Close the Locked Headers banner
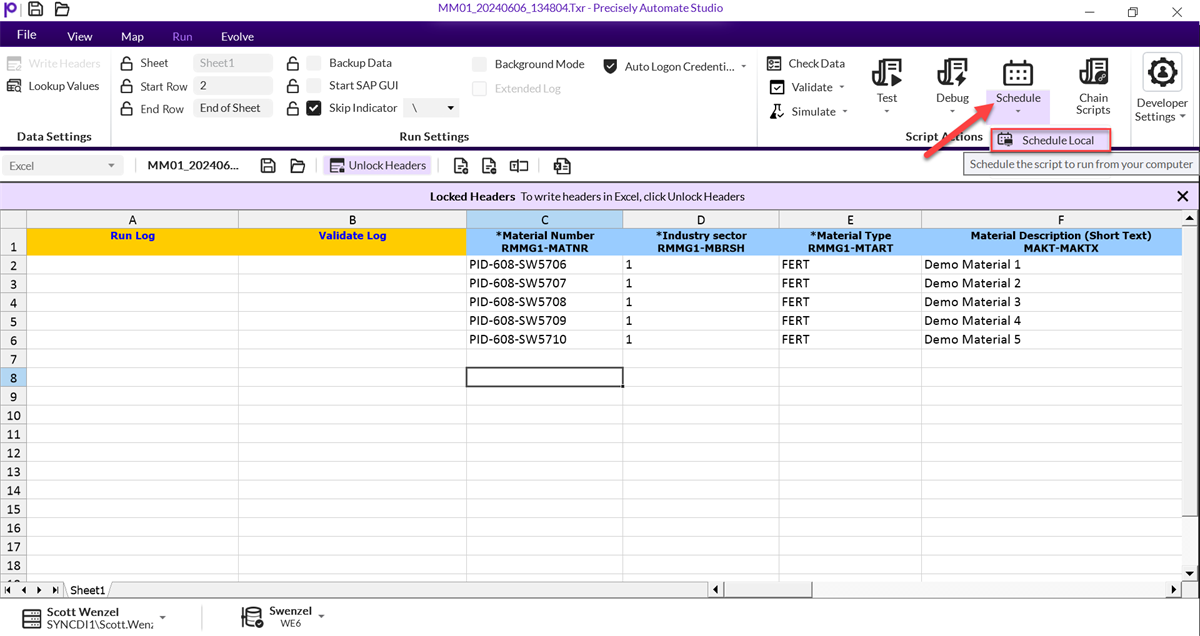 (x=1183, y=197)
